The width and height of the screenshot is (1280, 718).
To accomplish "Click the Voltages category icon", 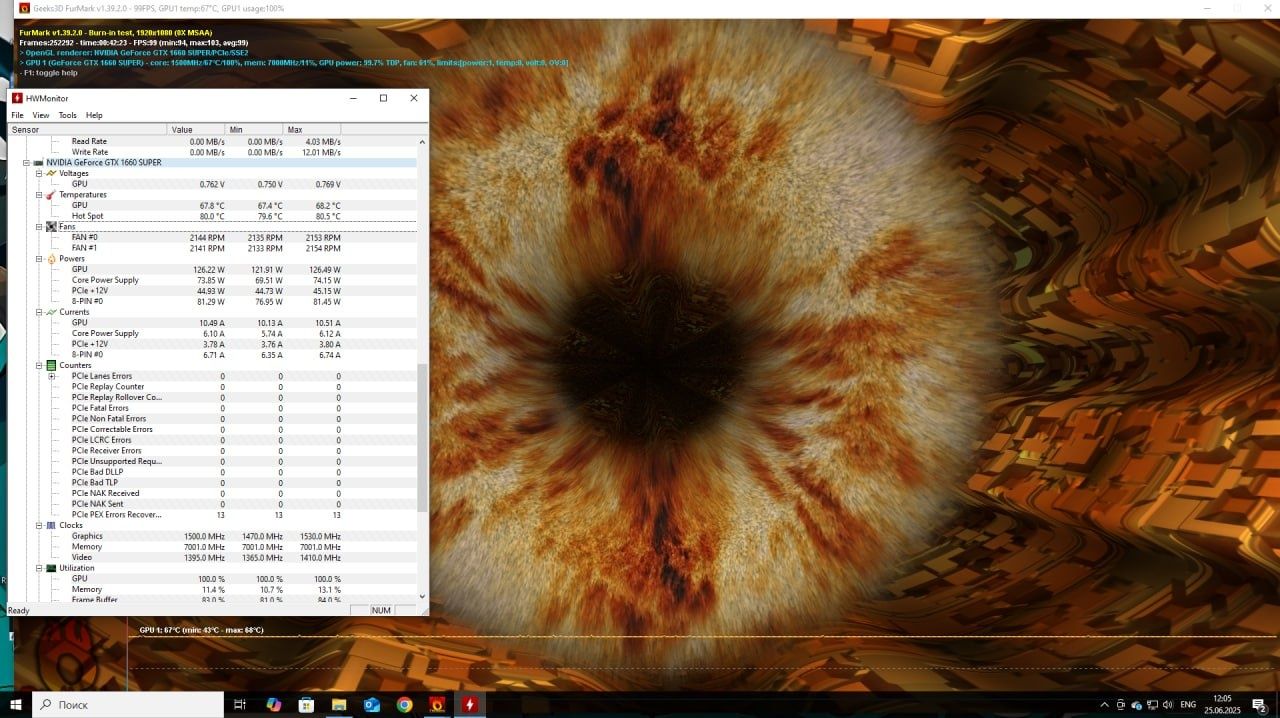I will click(x=51, y=173).
